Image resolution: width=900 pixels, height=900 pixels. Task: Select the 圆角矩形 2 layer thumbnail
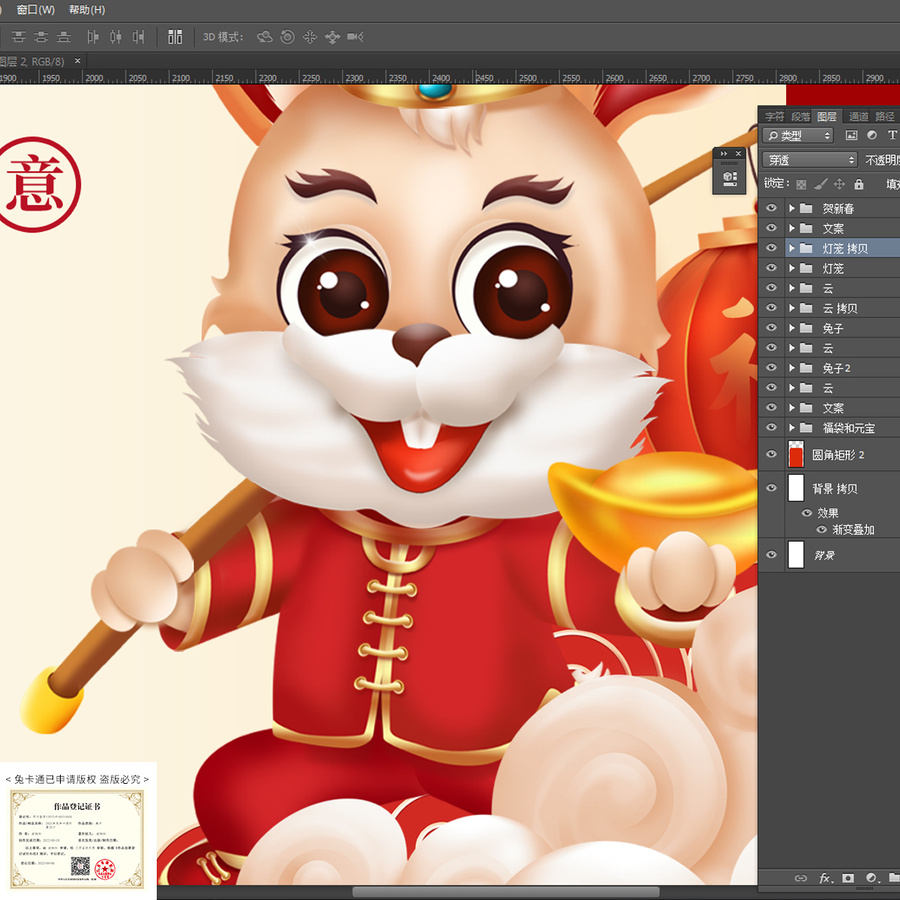796,455
